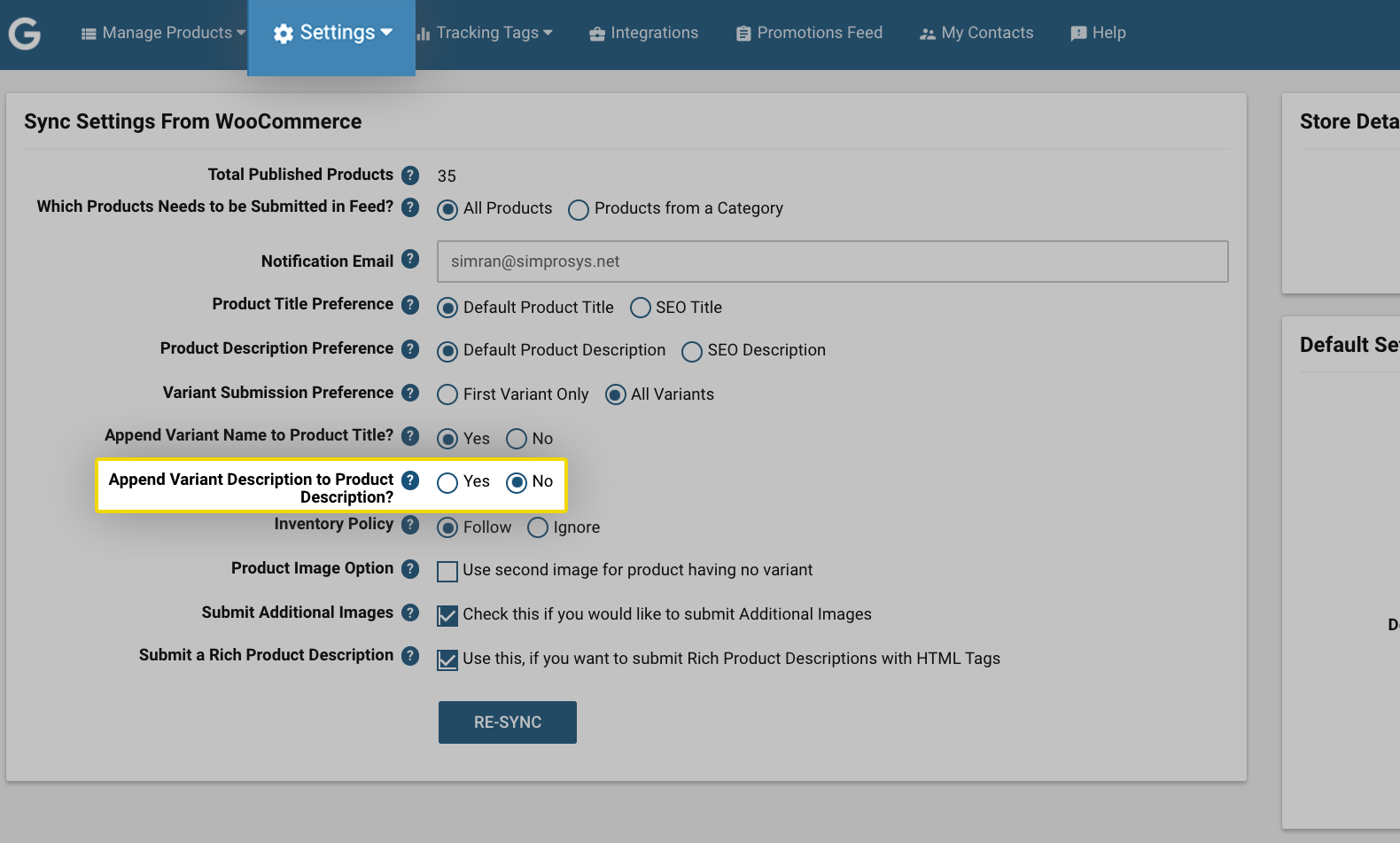This screenshot has width=1400, height=843.
Task: Click help icon for Append Variant Name
Action: pos(410,435)
